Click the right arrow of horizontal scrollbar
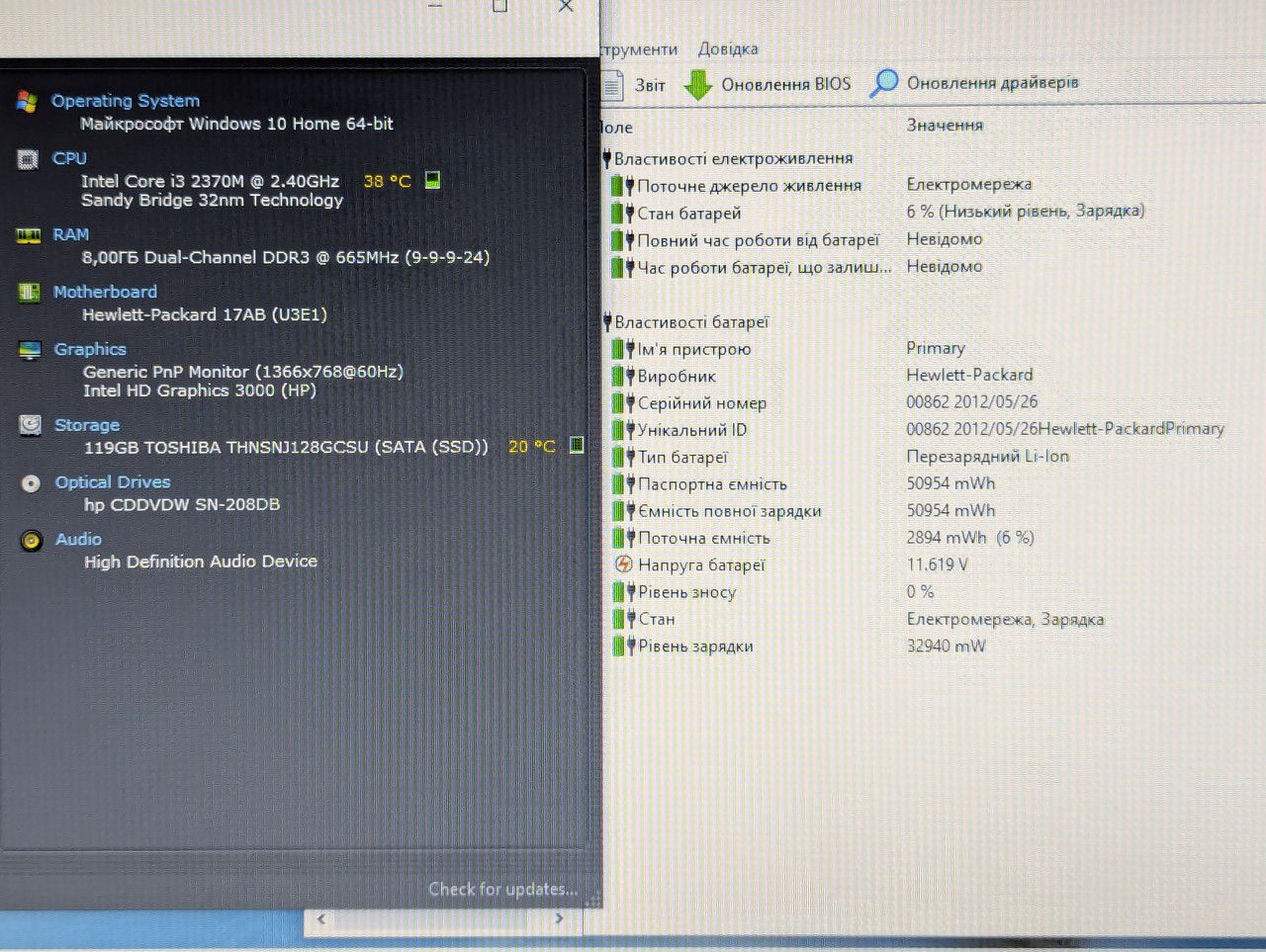The height and width of the screenshot is (952, 1266). [x=559, y=918]
